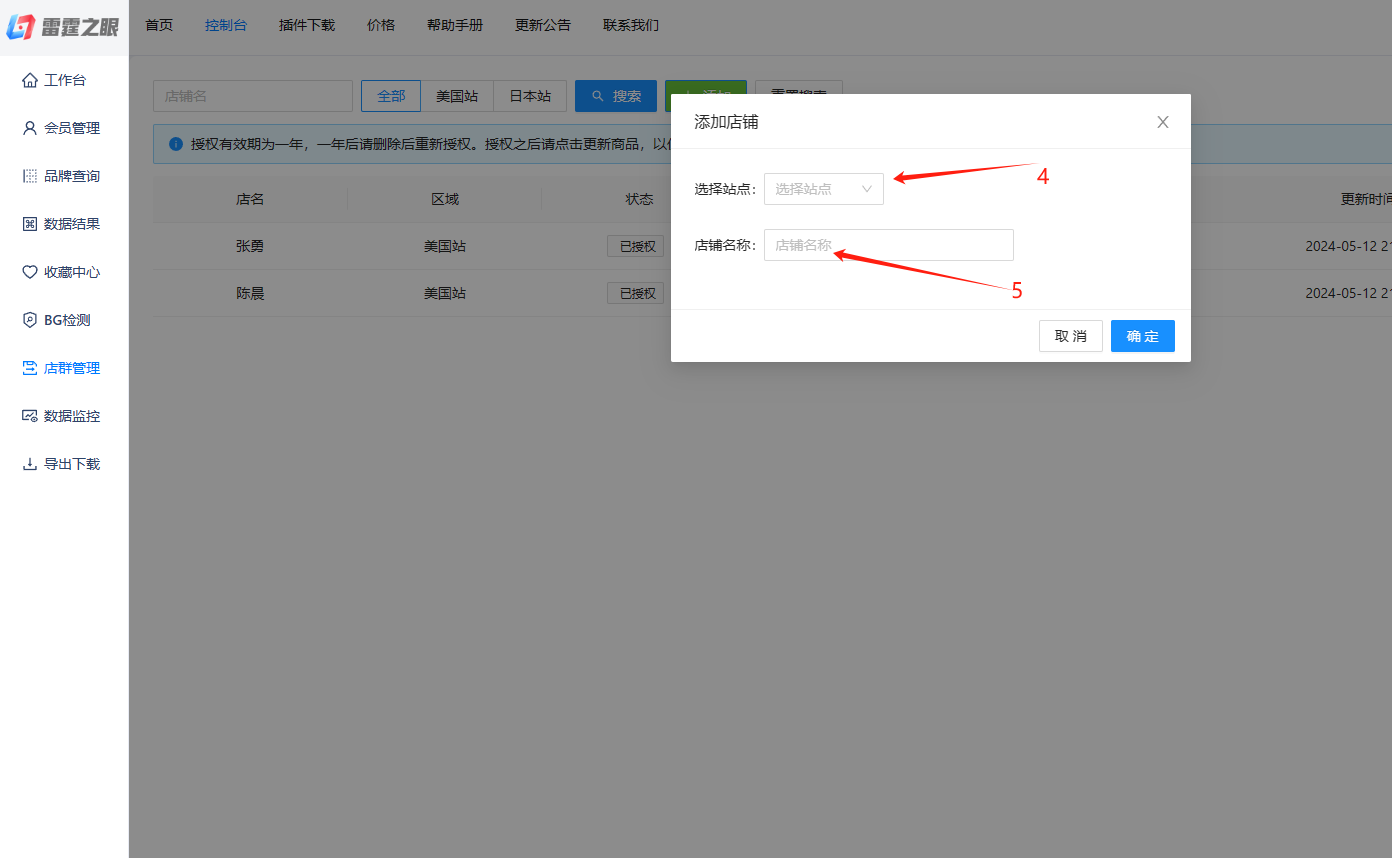Open 导出下载 via the download icon
Screen dimensions: 1392x858
(x=30, y=464)
